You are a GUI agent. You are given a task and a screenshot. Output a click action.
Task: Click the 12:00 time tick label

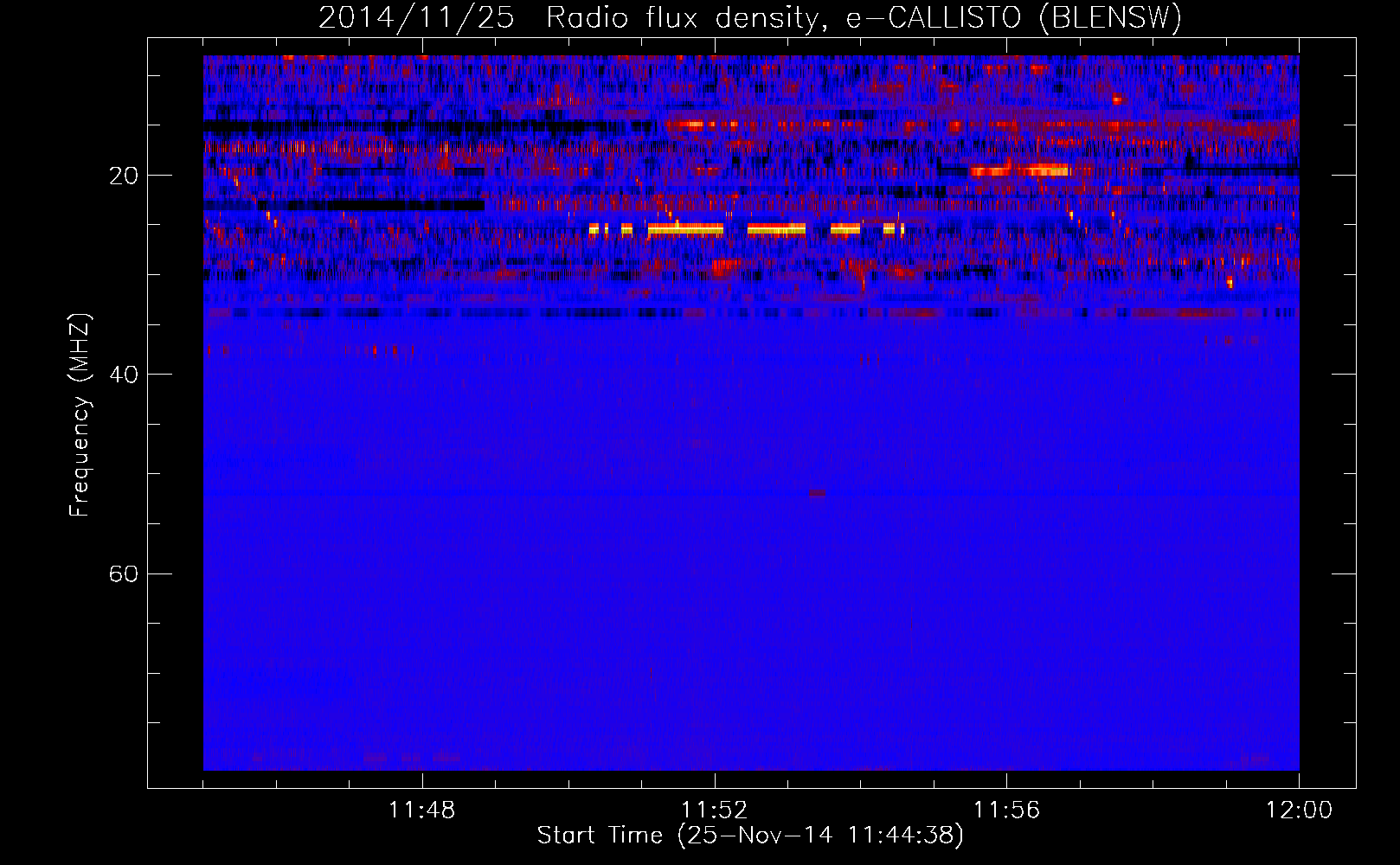click(1299, 811)
